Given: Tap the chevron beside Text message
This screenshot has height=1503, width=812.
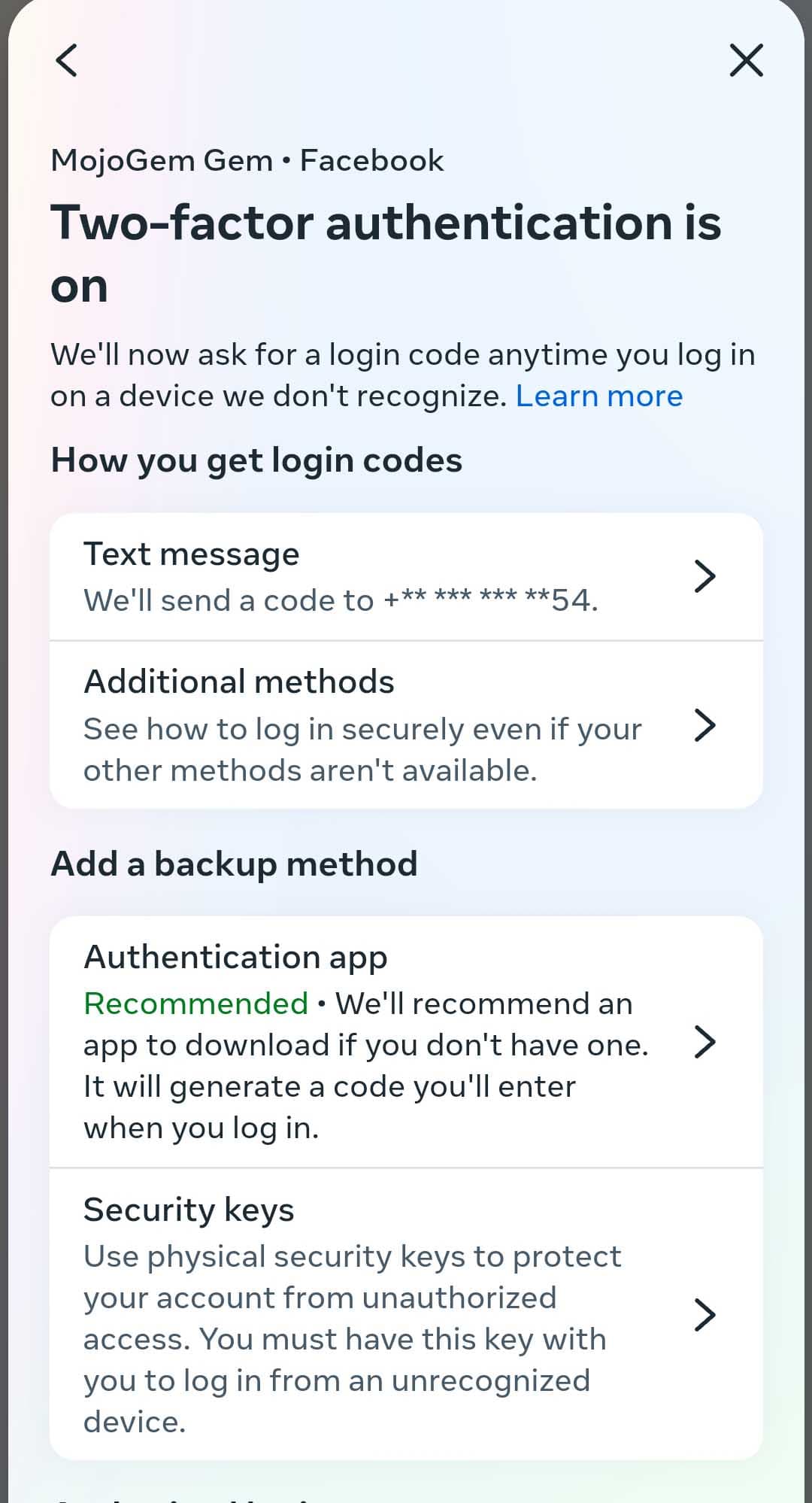Looking at the screenshot, I should point(704,576).
